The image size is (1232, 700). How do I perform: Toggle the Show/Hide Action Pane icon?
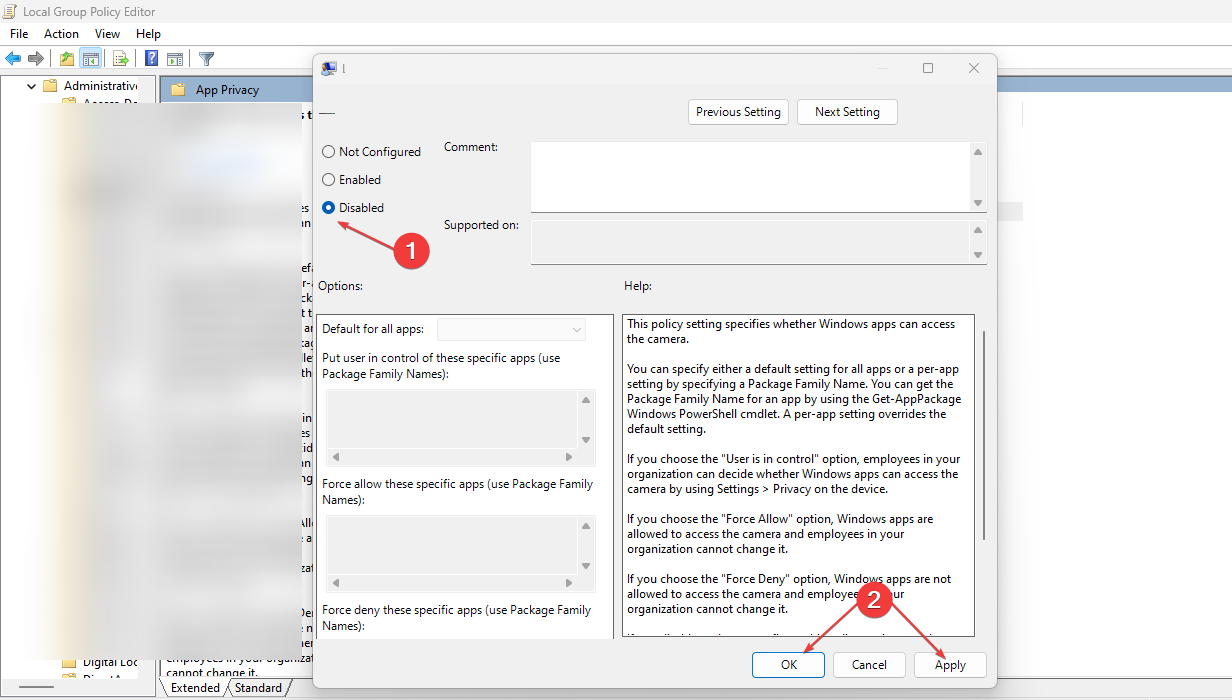pyautogui.click(x=175, y=59)
